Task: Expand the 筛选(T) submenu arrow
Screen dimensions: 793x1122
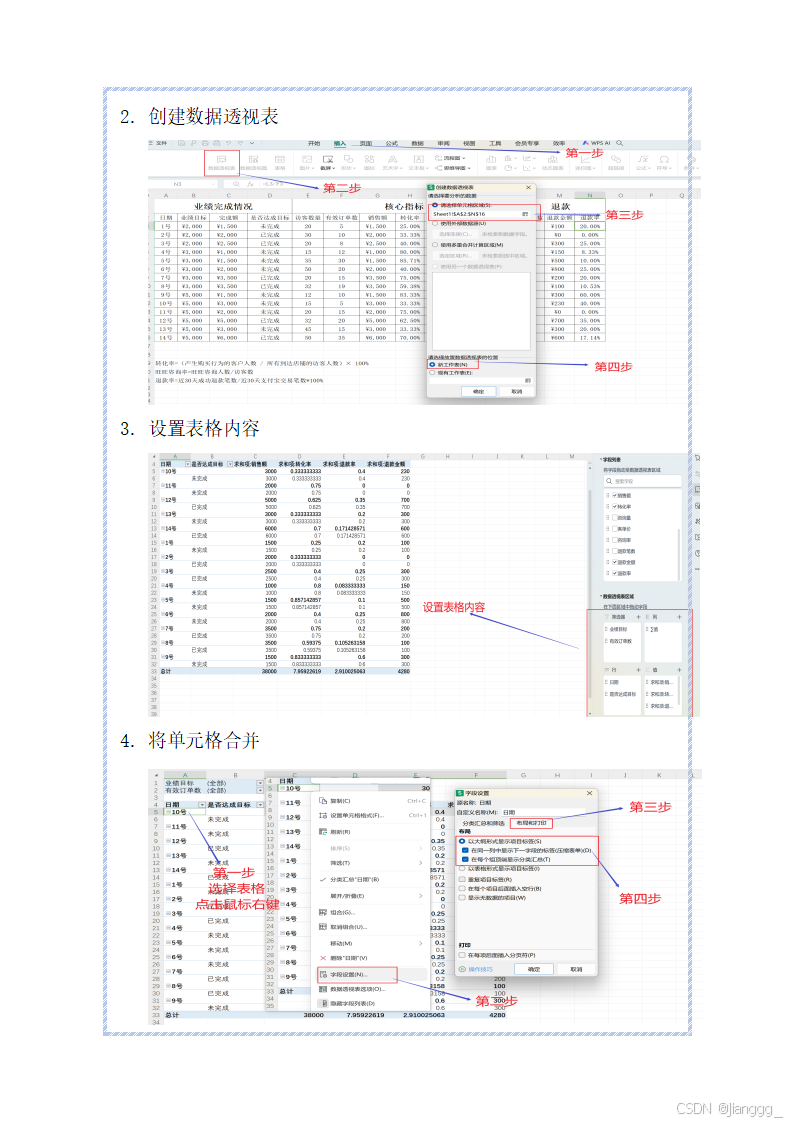Action: click(421, 863)
